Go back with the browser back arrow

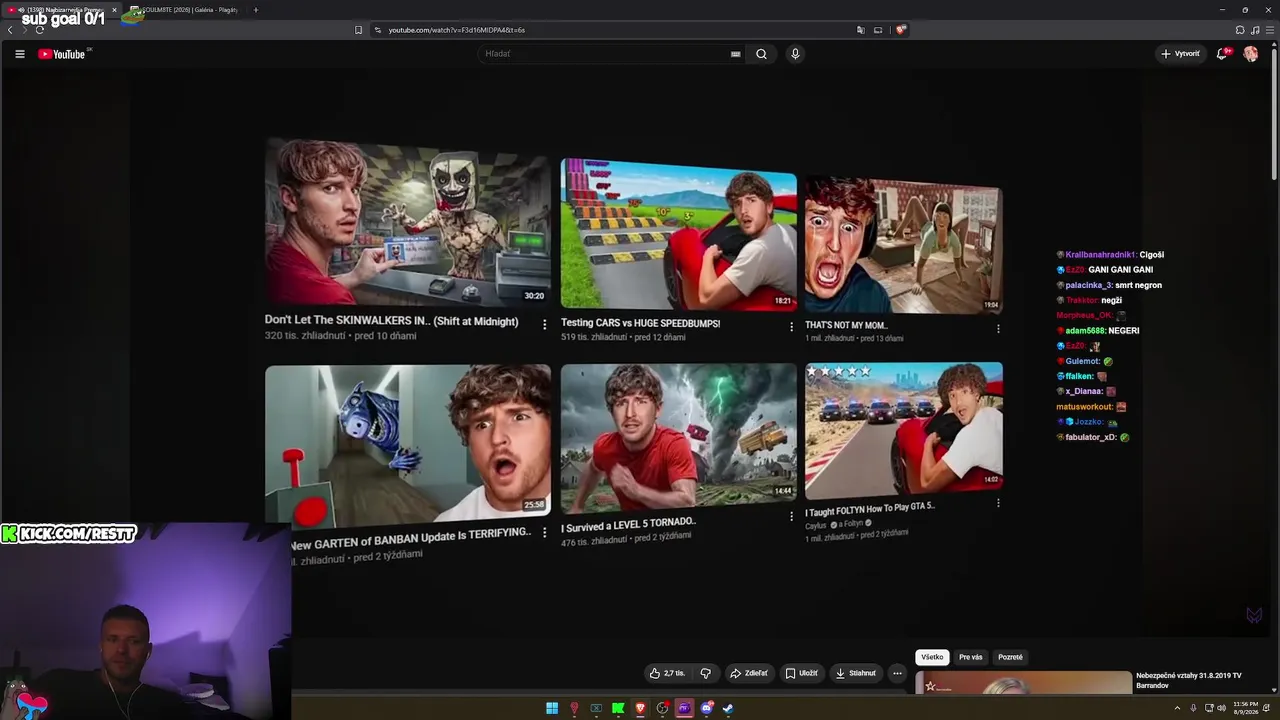coord(10,30)
